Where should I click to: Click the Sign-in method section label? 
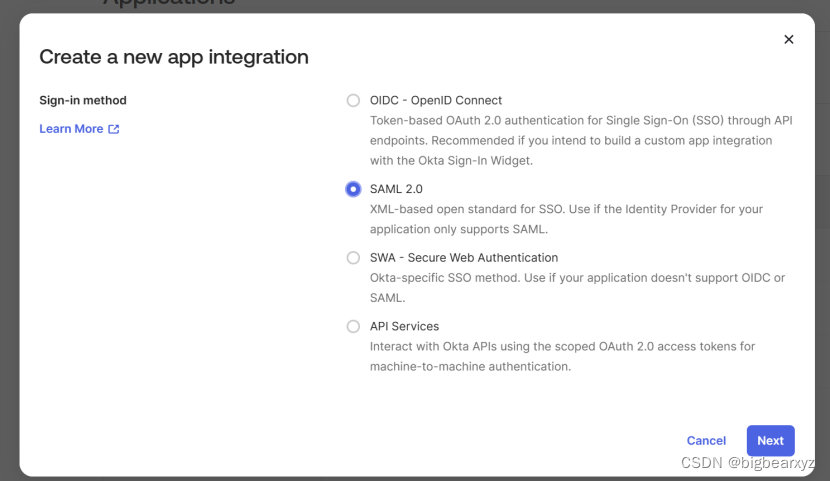83,100
